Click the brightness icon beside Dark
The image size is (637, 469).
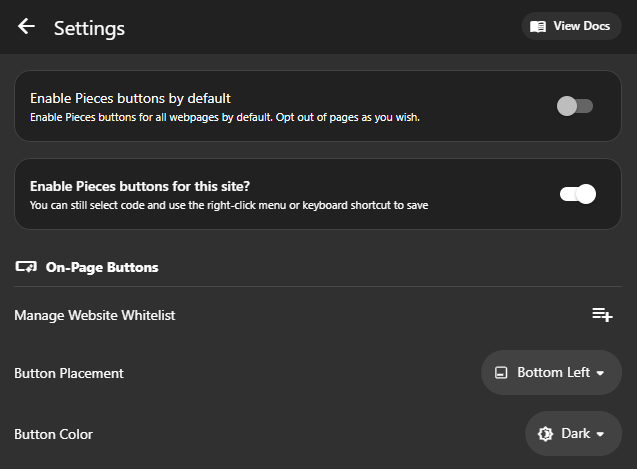(545, 434)
